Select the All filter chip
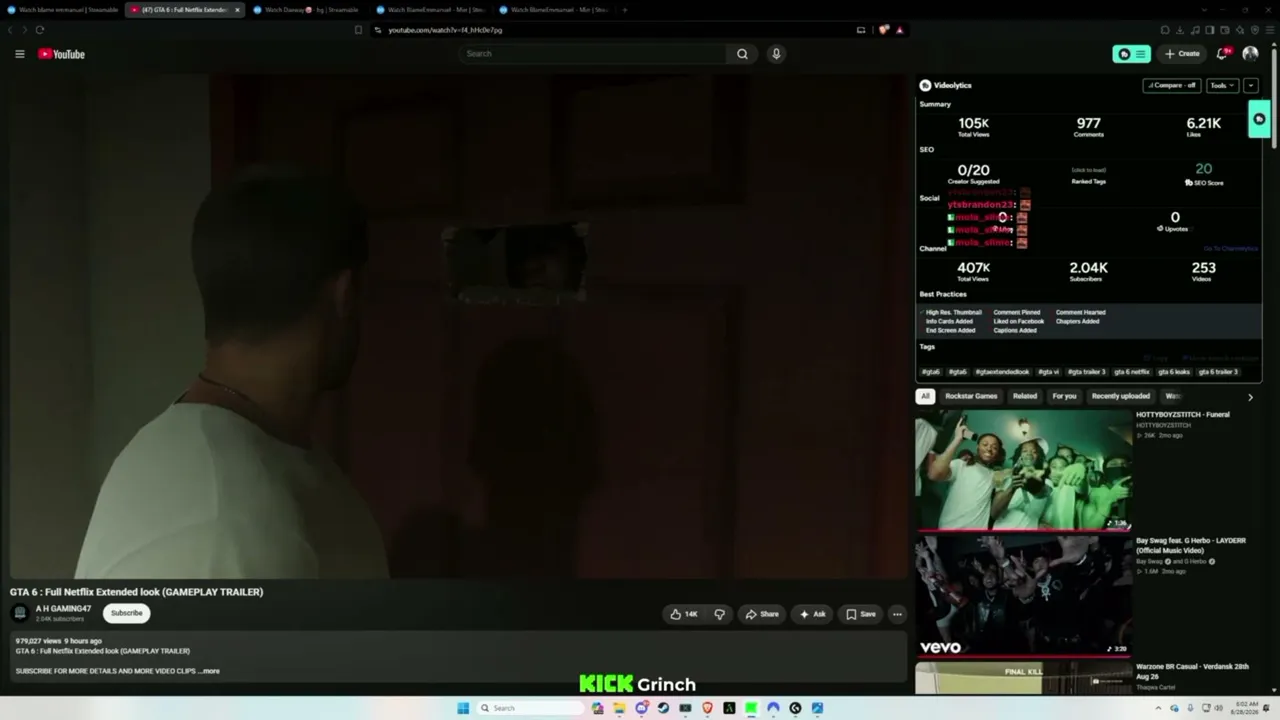1280x720 pixels. click(925, 396)
